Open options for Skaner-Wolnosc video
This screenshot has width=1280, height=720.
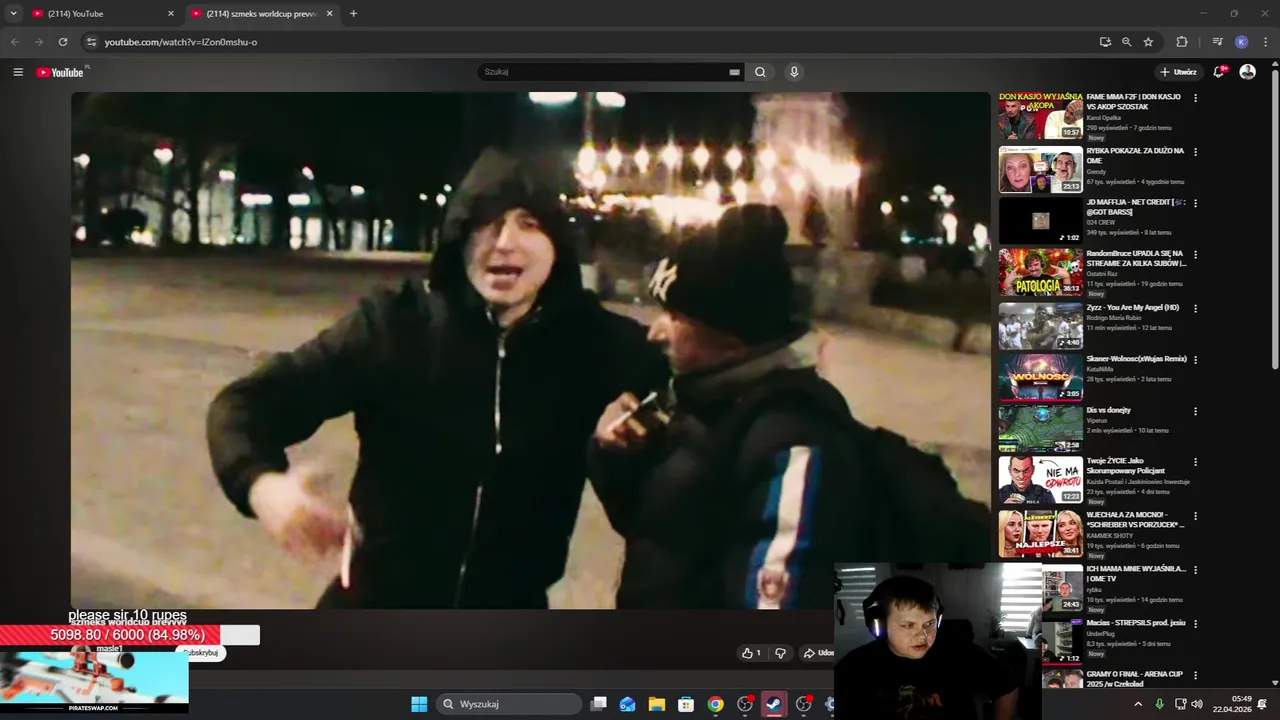pyautogui.click(x=1195, y=360)
